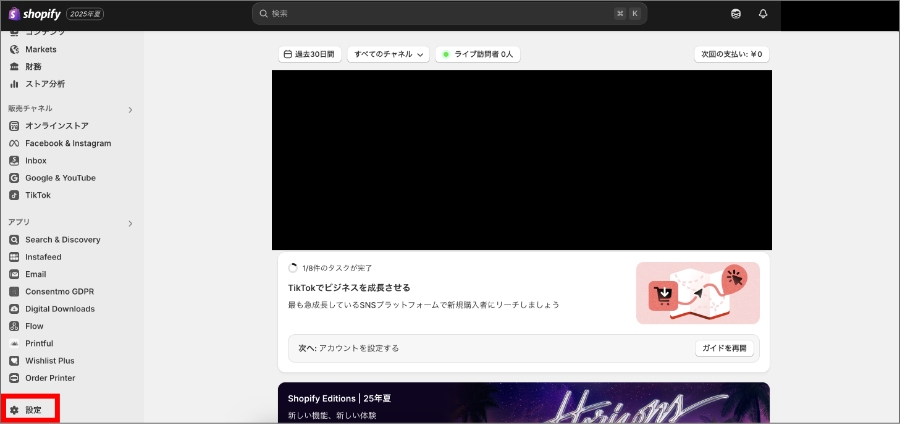Click the Email app icon
Screen dimensions: 900x424
point(14,274)
